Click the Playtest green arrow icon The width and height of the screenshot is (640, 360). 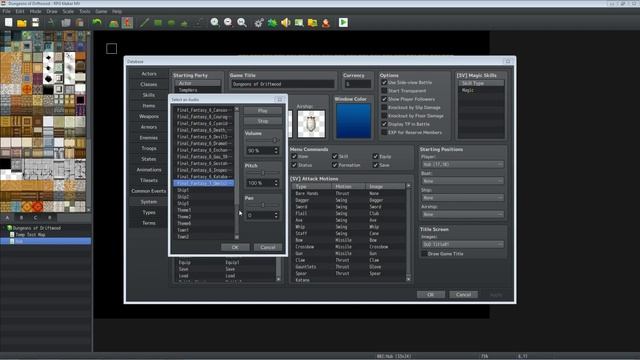343,22
